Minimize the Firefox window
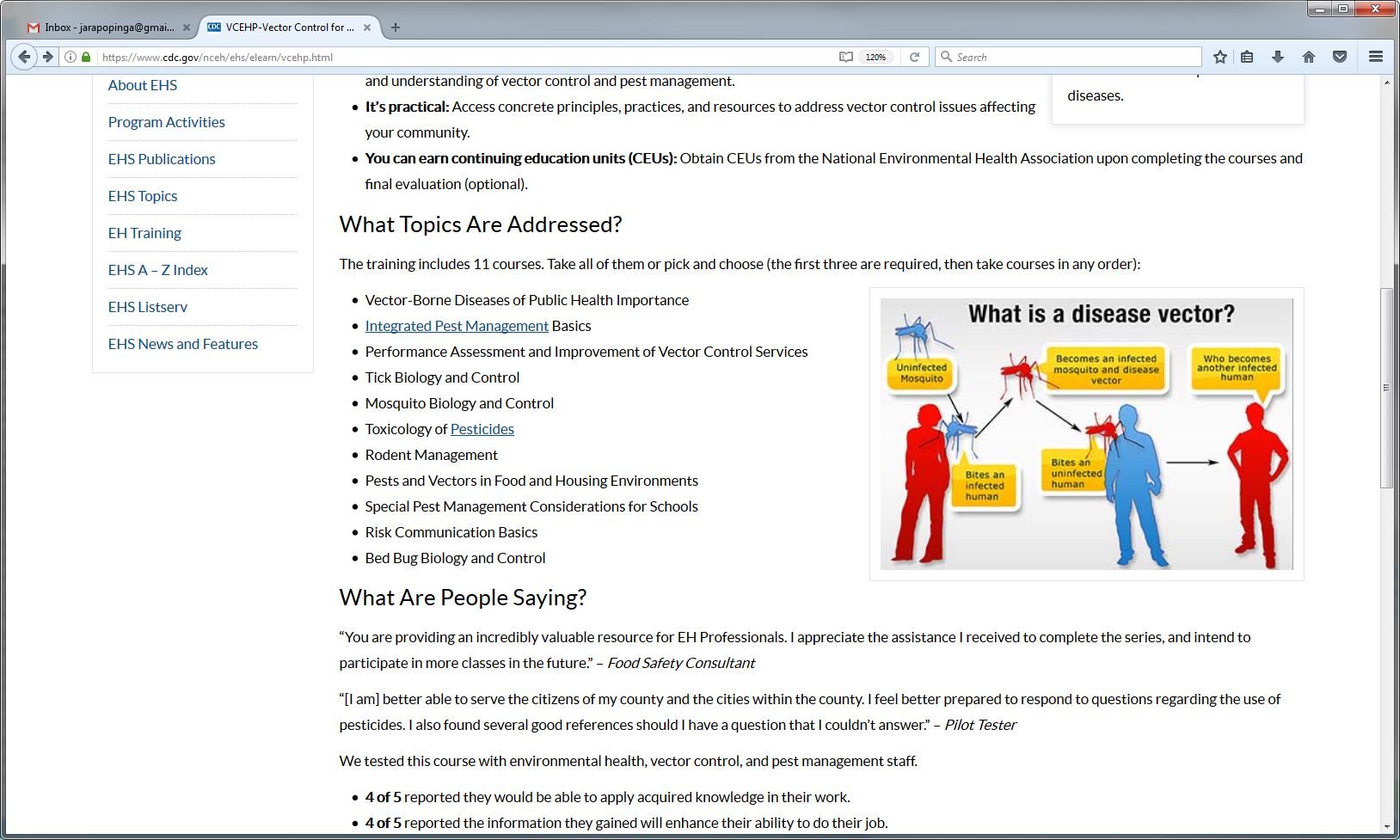The height and width of the screenshot is (840, 1400). [x=1319, y=9]
